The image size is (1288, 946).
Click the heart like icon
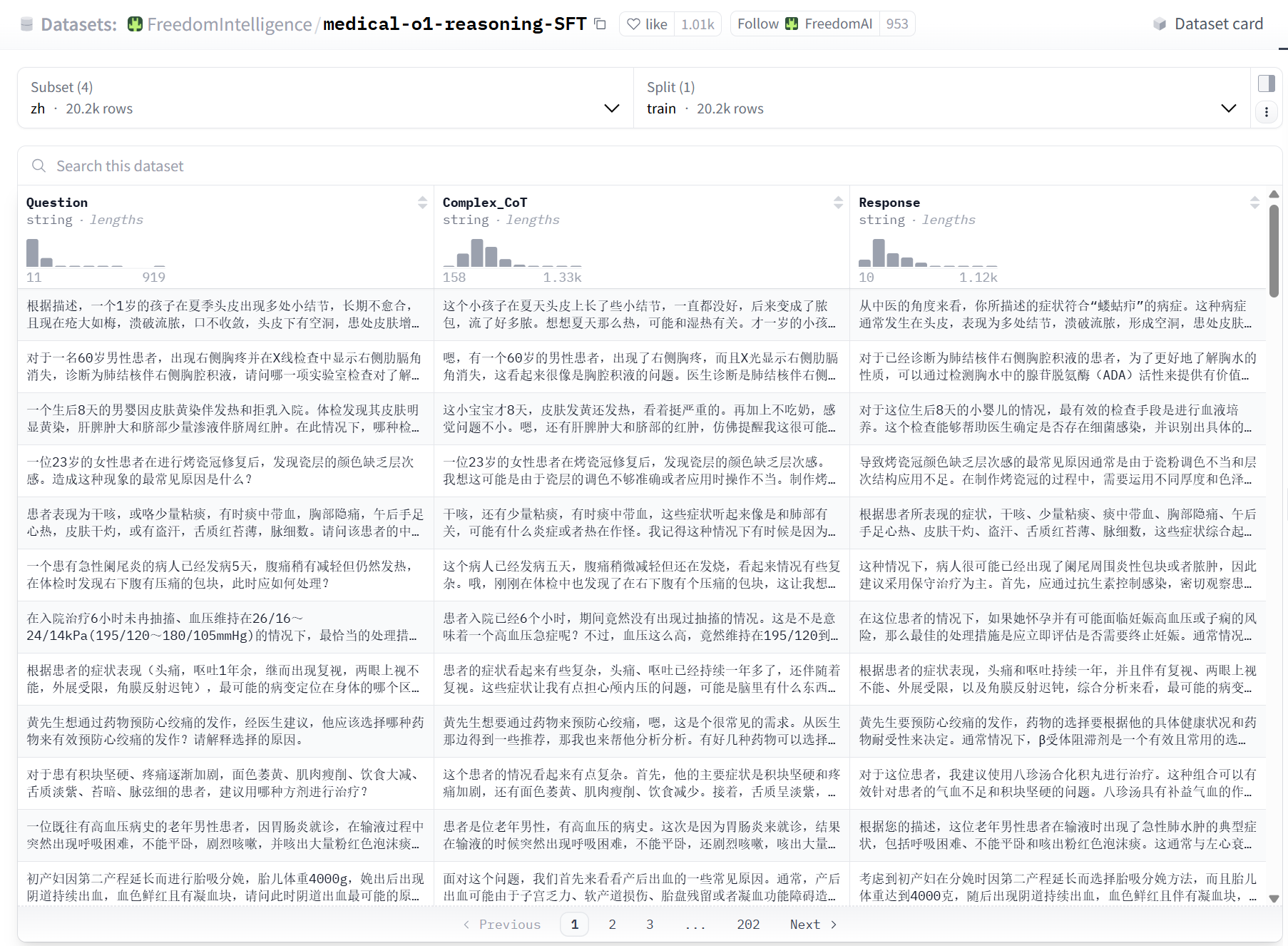coord(633,24)
